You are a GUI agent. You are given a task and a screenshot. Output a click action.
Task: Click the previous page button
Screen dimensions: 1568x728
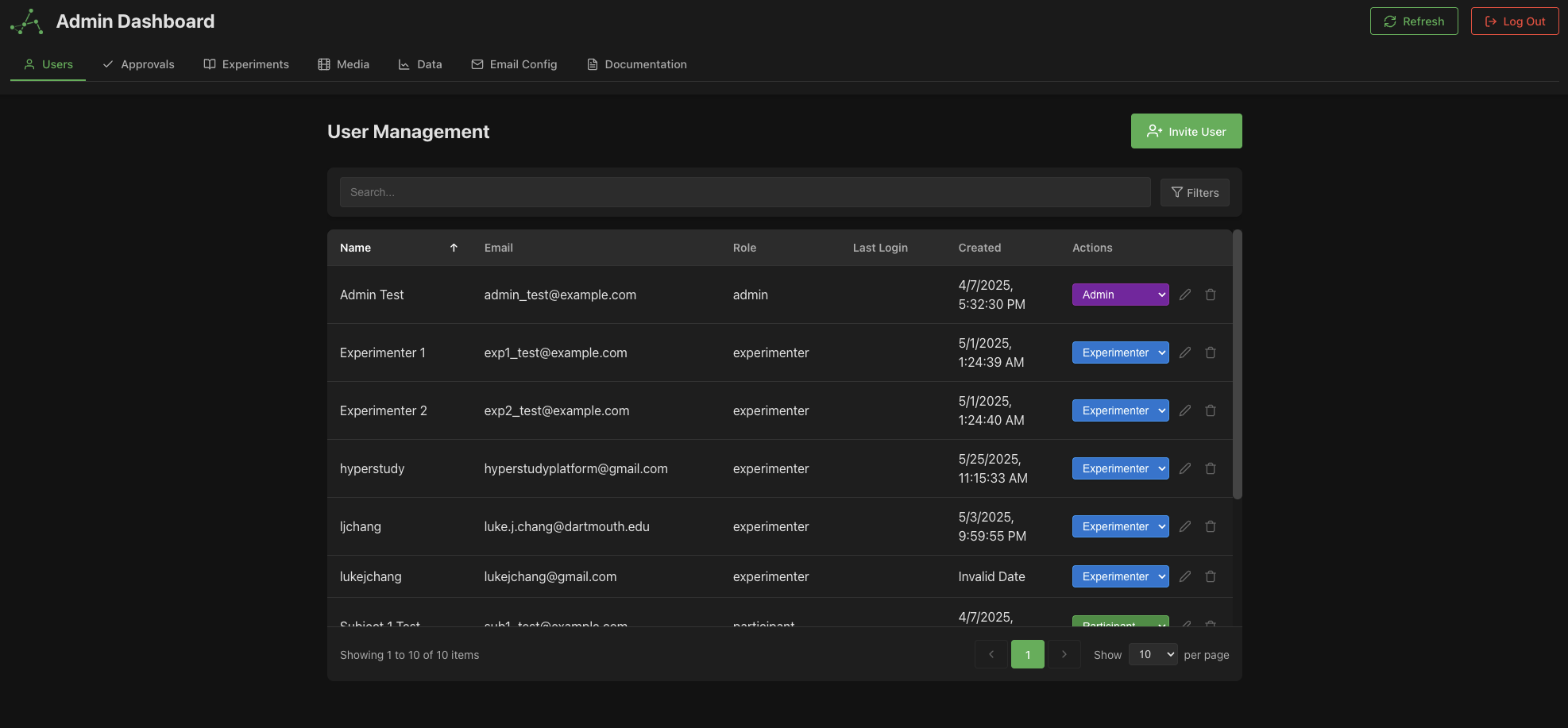[x=991, y=654]
